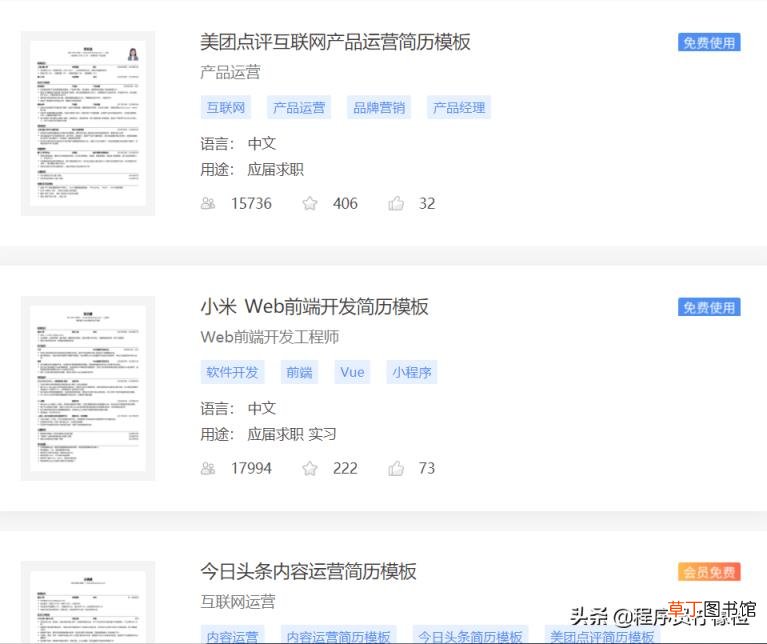Click the likes count 73

(x=427, y=468)
